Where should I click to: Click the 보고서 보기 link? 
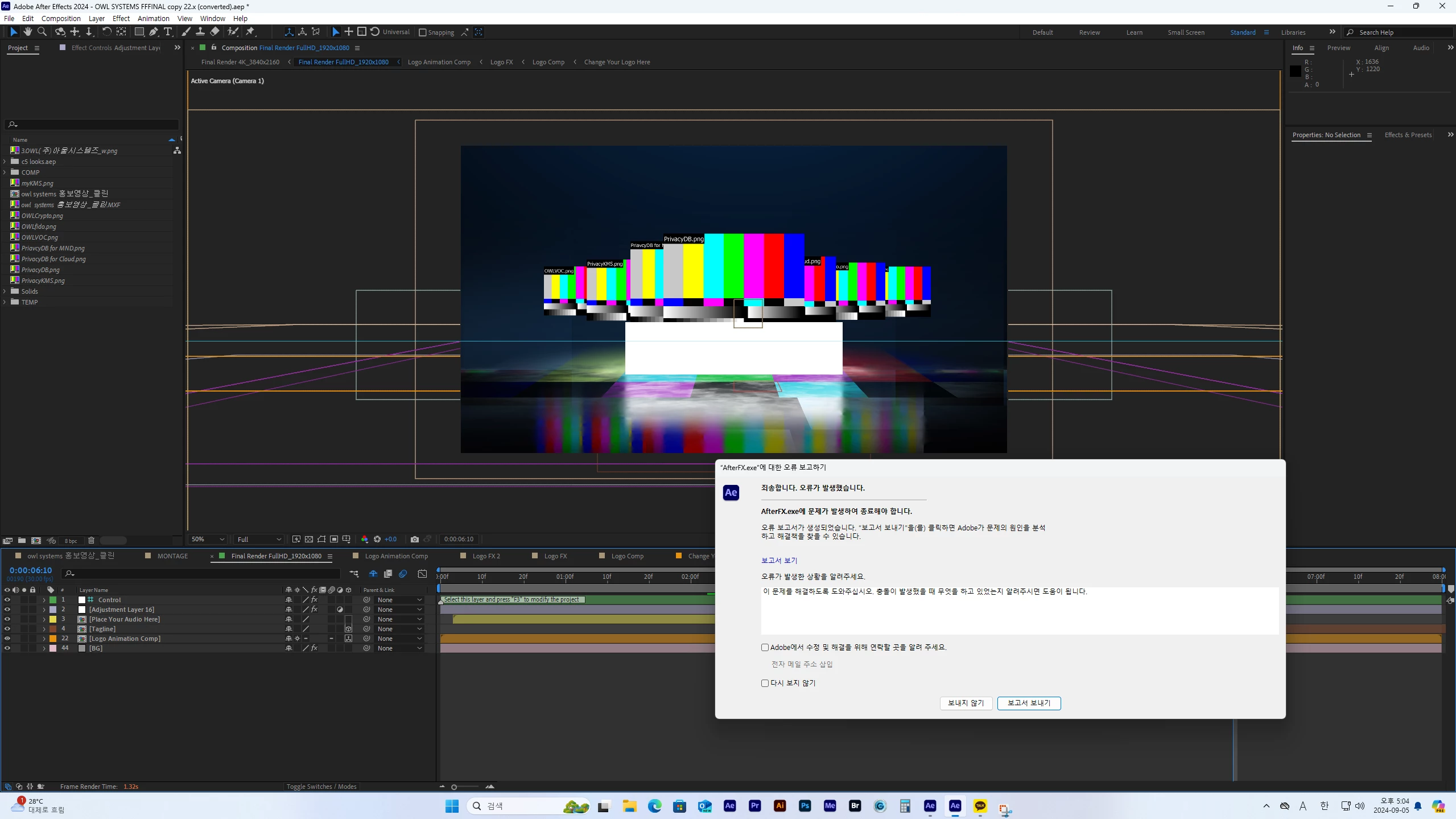point(779,561)
